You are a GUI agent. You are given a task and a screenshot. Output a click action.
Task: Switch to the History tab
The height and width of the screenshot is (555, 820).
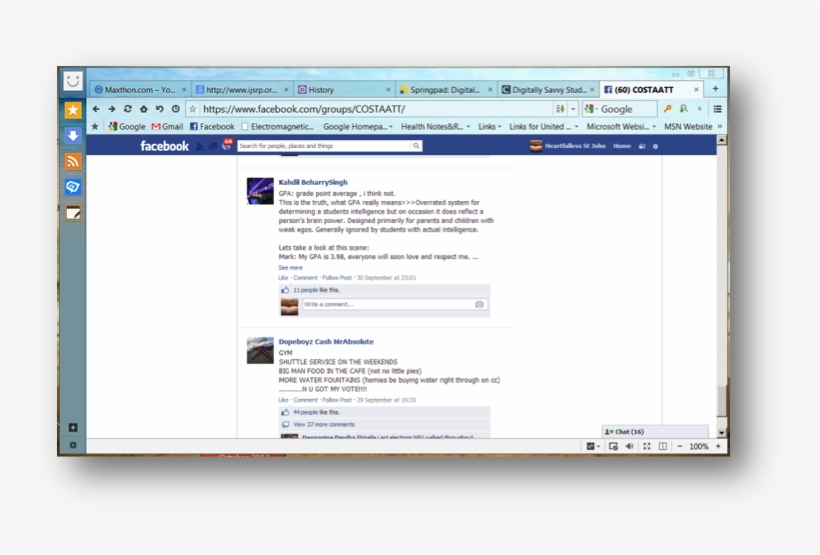pyautogui.click(x=344, y=89)
